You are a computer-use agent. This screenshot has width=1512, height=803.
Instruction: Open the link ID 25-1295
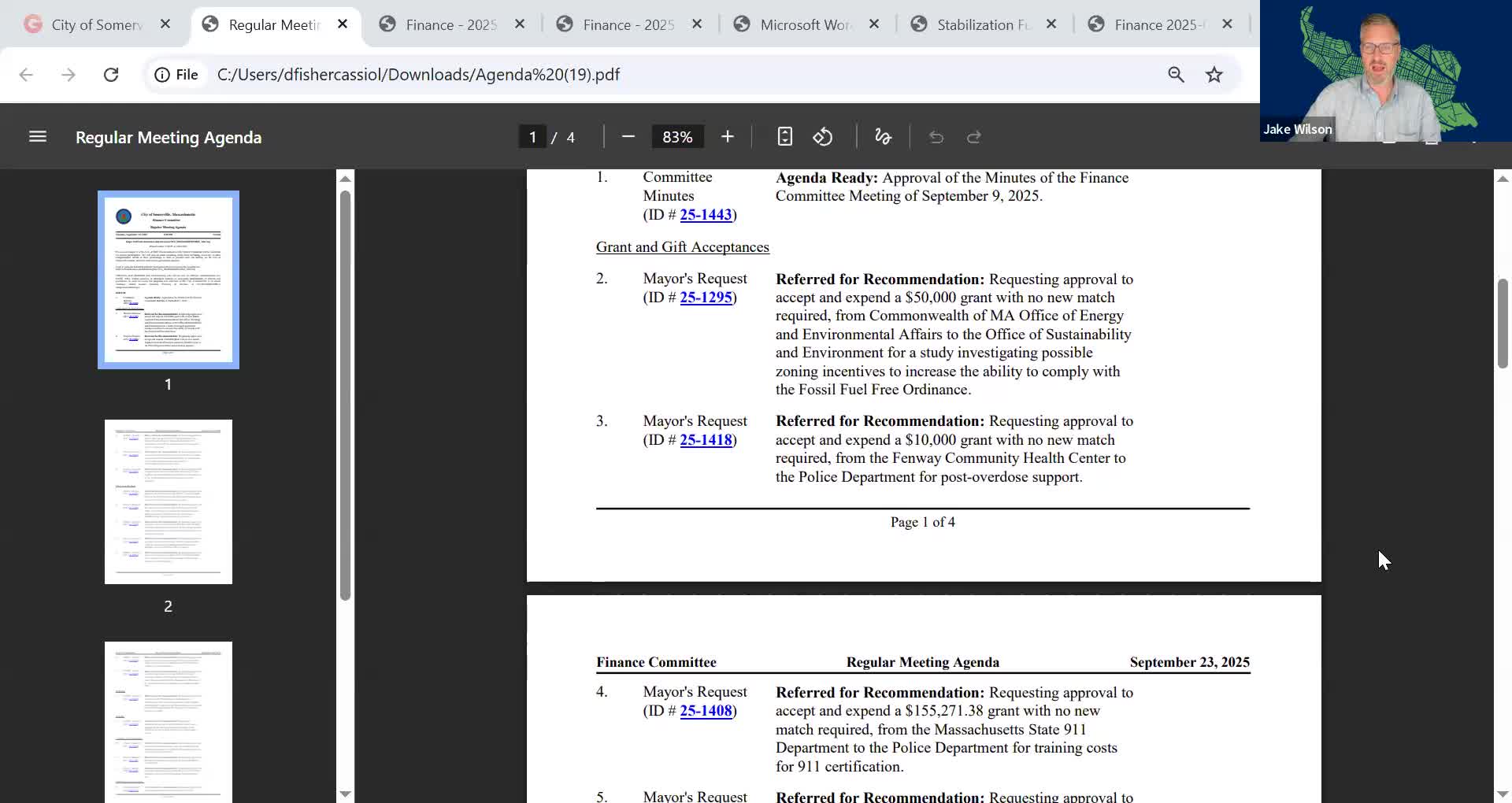(x=706, y=297)
